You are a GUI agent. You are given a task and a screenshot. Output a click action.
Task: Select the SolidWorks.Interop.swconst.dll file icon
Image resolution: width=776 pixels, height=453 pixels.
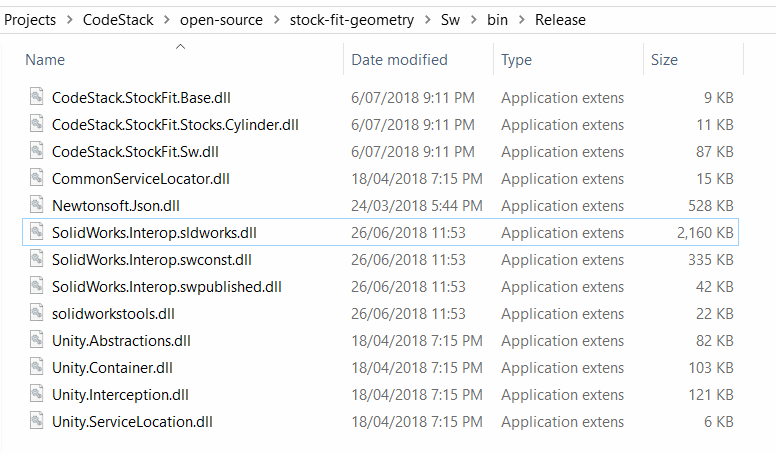37,258
